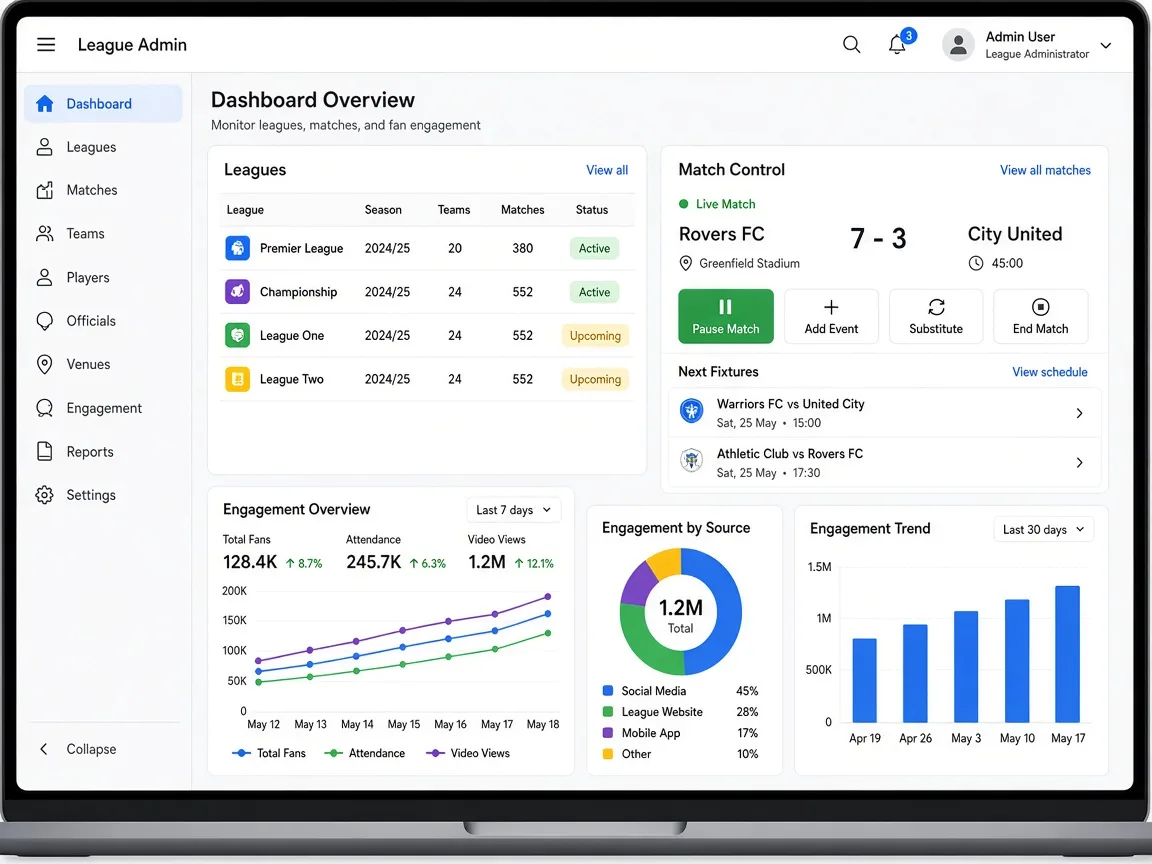Click the match clock icon
This screenshot has width=1152, height=864.
tap(976, 263)
